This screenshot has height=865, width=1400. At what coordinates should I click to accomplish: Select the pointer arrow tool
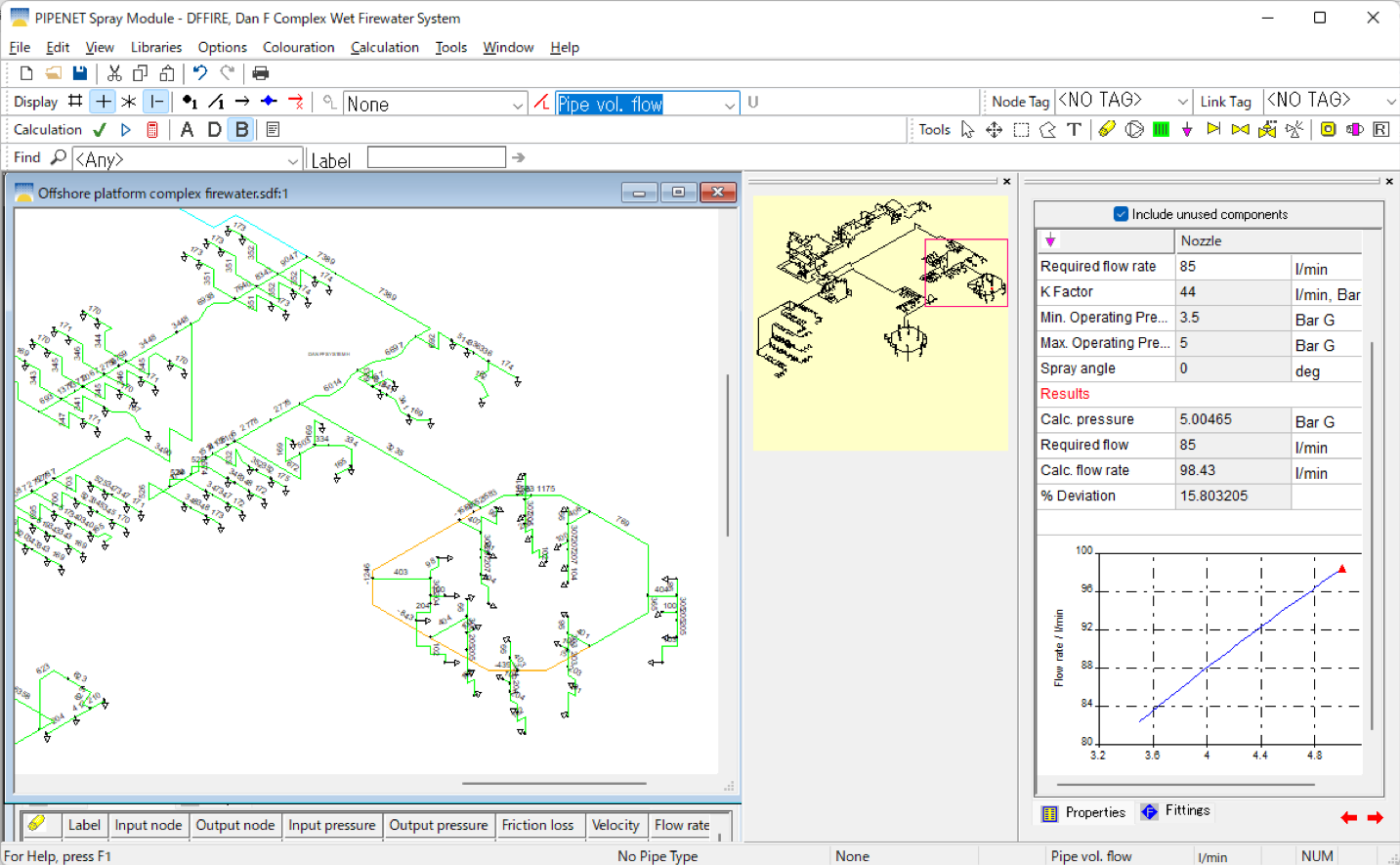967,130
